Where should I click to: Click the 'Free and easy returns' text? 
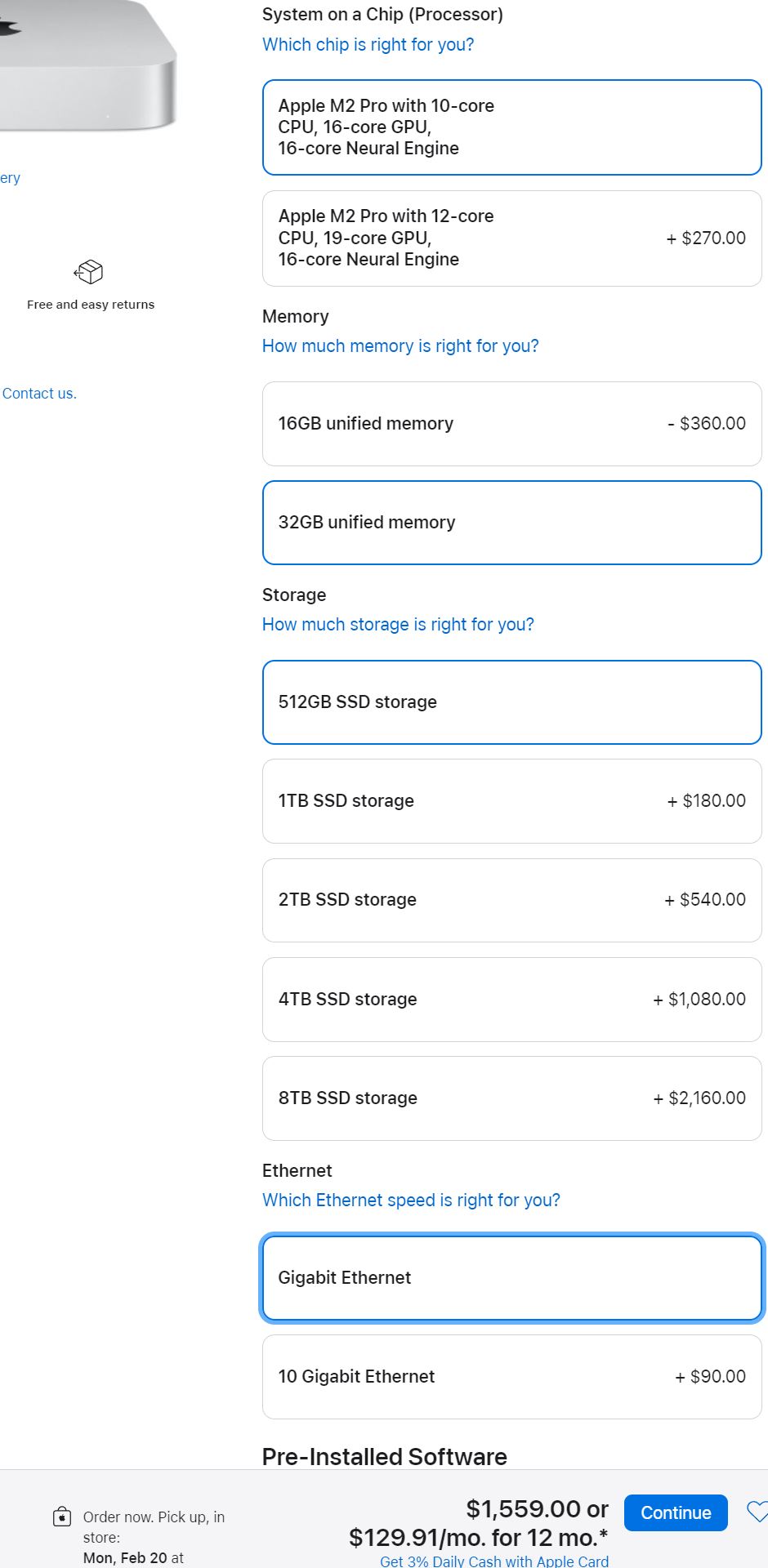[x=91, y=305]
